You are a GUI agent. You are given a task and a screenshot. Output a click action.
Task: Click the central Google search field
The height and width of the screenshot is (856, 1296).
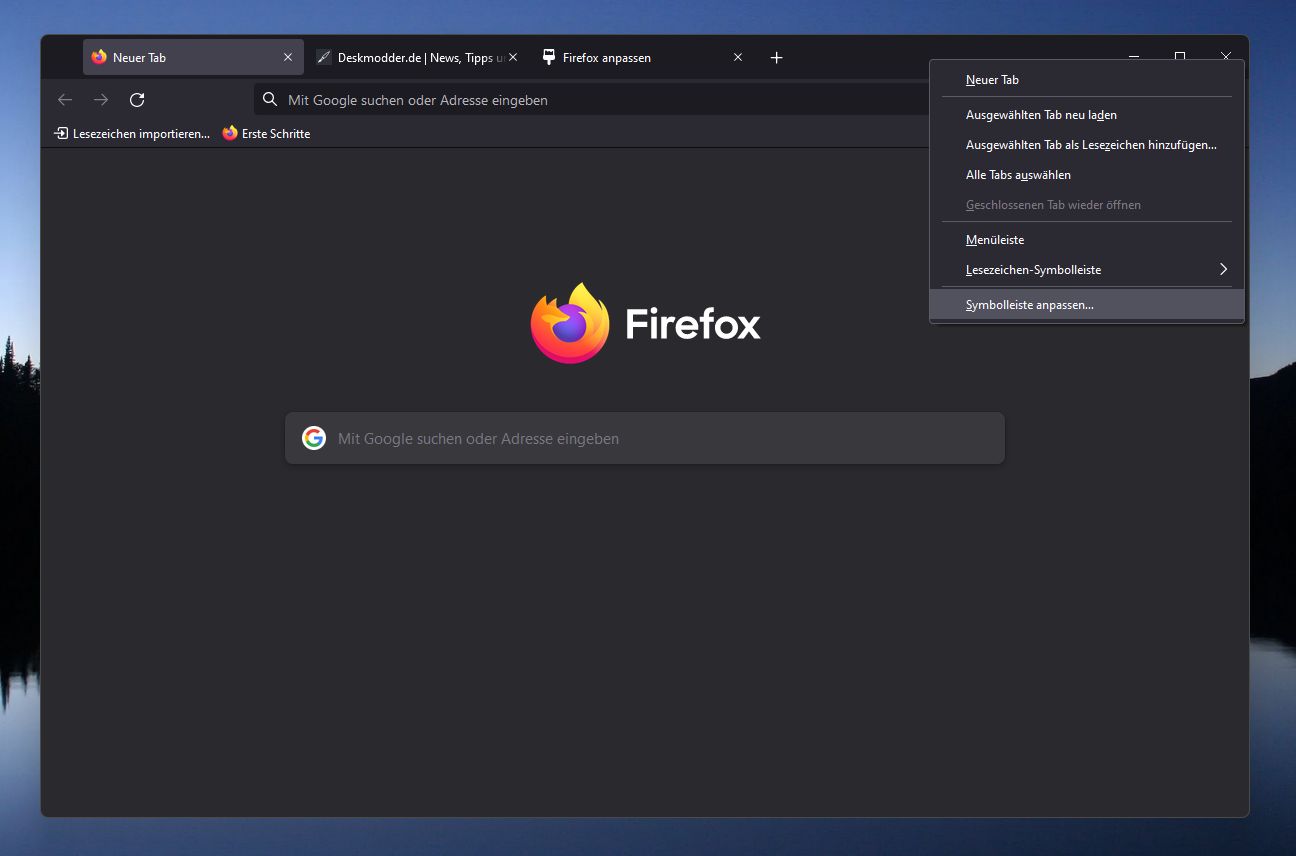660,438
